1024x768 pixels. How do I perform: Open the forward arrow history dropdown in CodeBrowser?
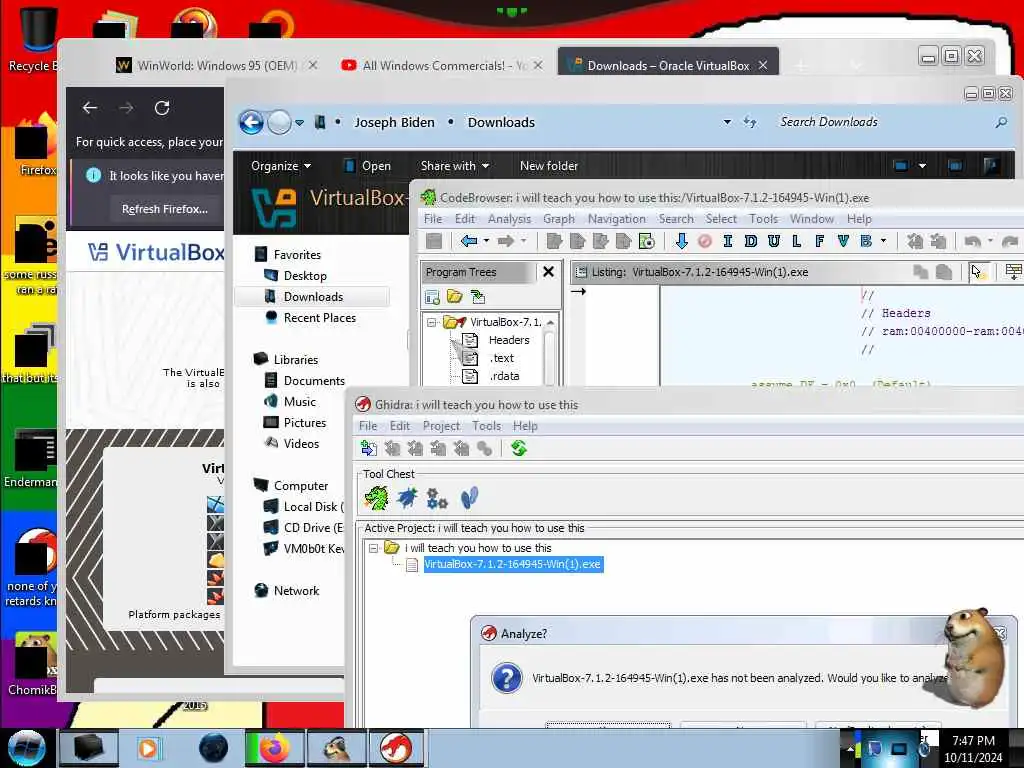(523, 241)
